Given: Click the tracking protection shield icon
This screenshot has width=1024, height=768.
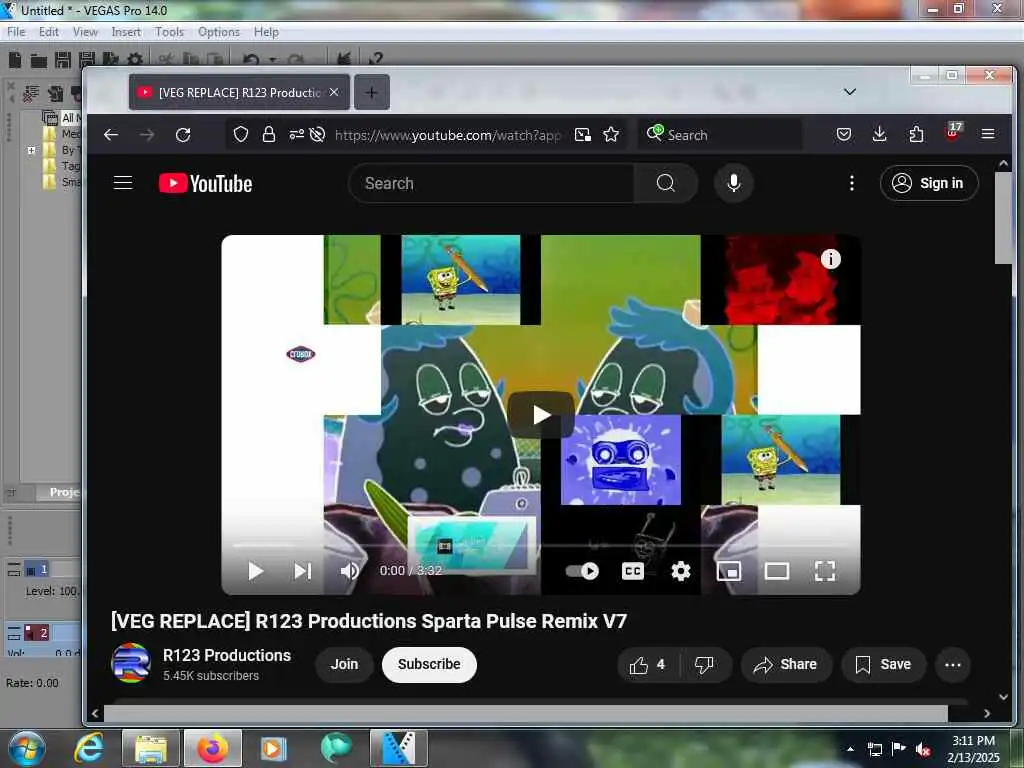Looking at the screenshot, I should pos(241,135).
